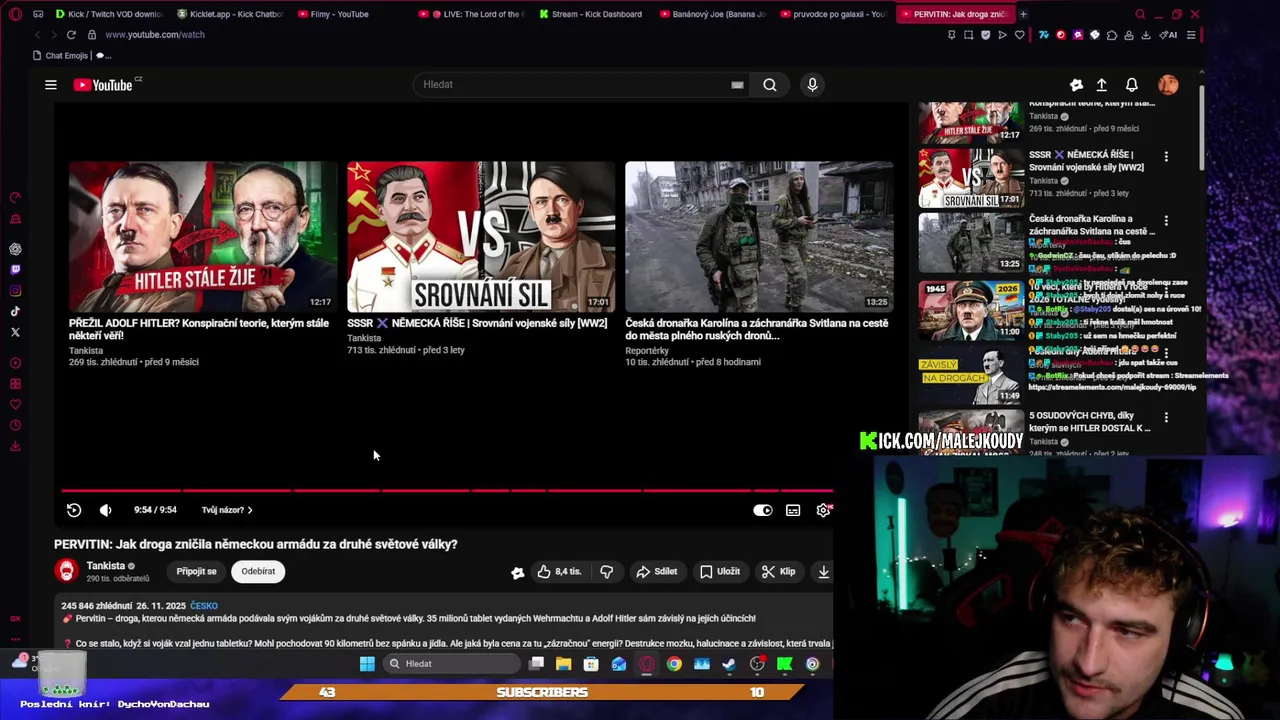Open Google Chrome from the taskbar
The image size is (1280, 720).
tap(674, 664)
